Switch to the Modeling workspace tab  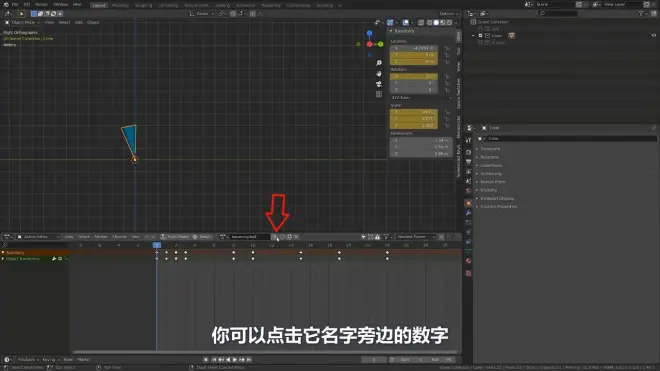pos(120,5)
